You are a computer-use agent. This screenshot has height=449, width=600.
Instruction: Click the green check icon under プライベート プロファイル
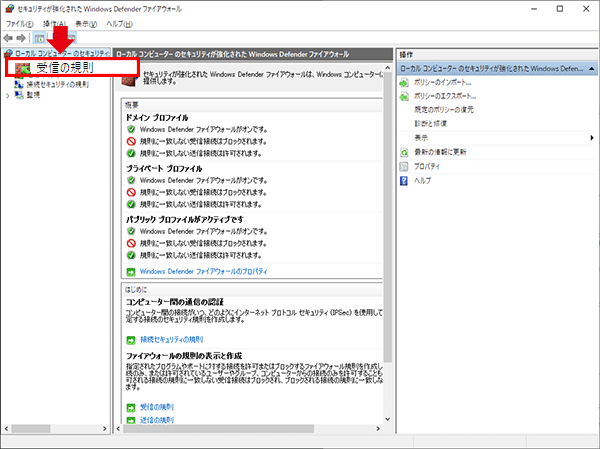[x=131, y=204]
